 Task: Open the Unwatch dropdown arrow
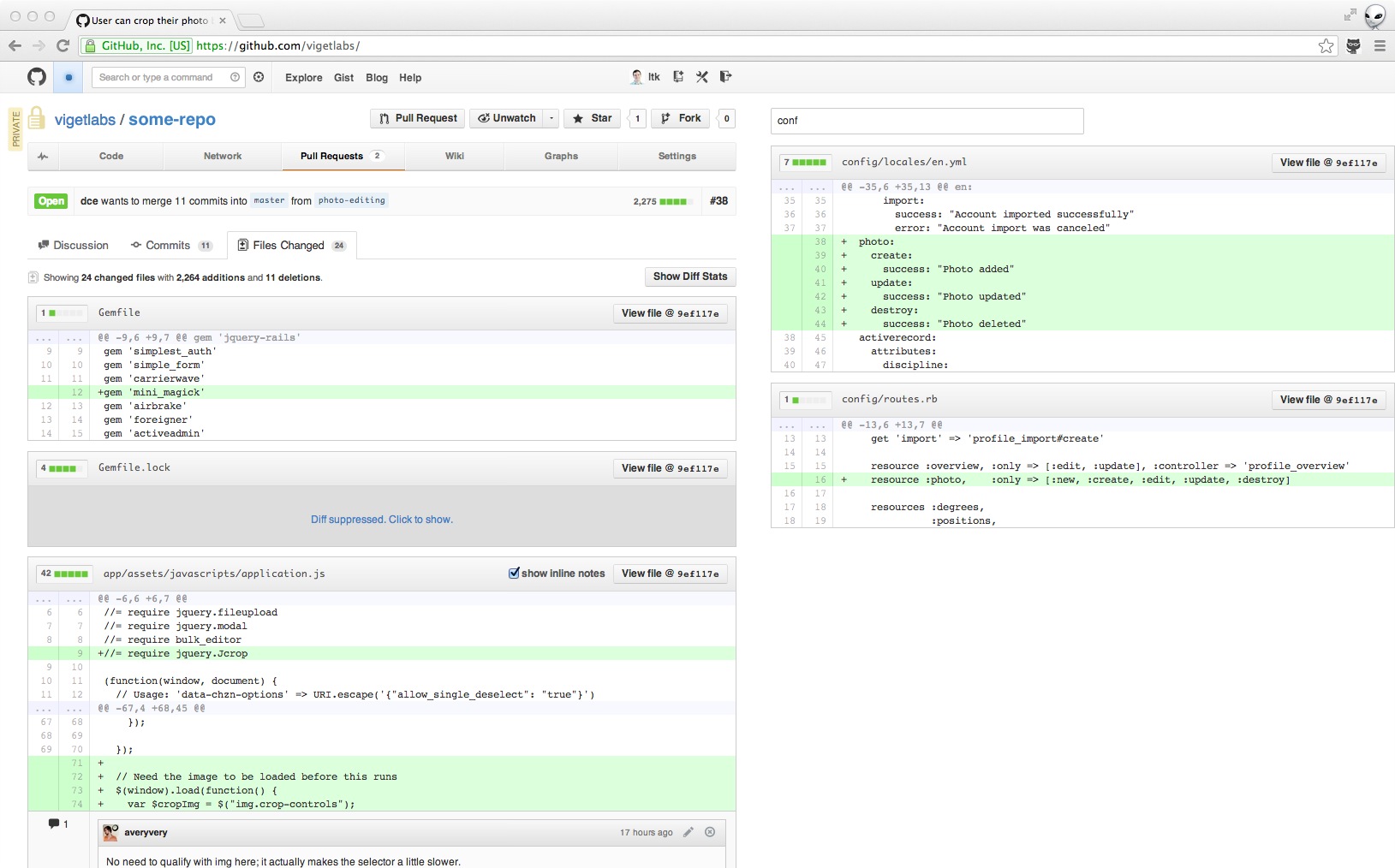tap(551, 118)
